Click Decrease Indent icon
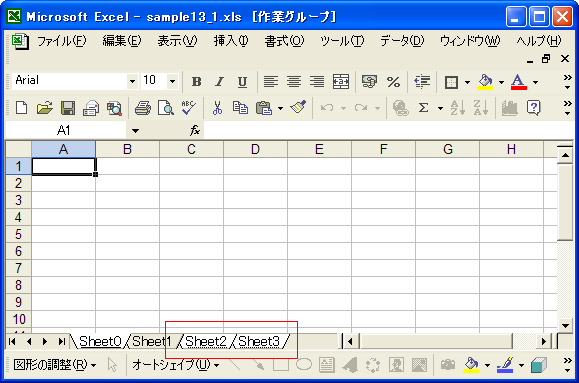 (422, 82)
